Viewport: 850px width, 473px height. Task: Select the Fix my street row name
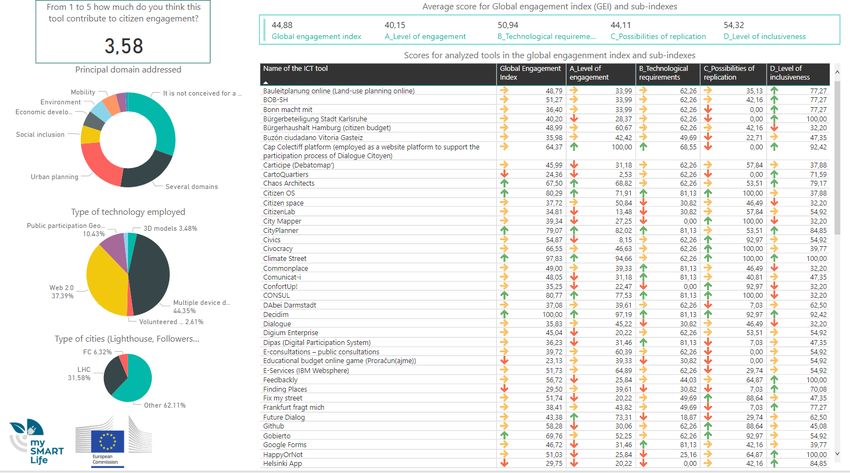283,398
